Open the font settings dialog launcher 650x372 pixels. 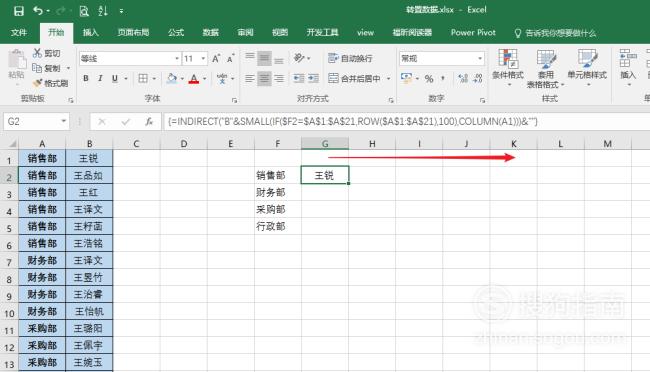tap(235, 100)
